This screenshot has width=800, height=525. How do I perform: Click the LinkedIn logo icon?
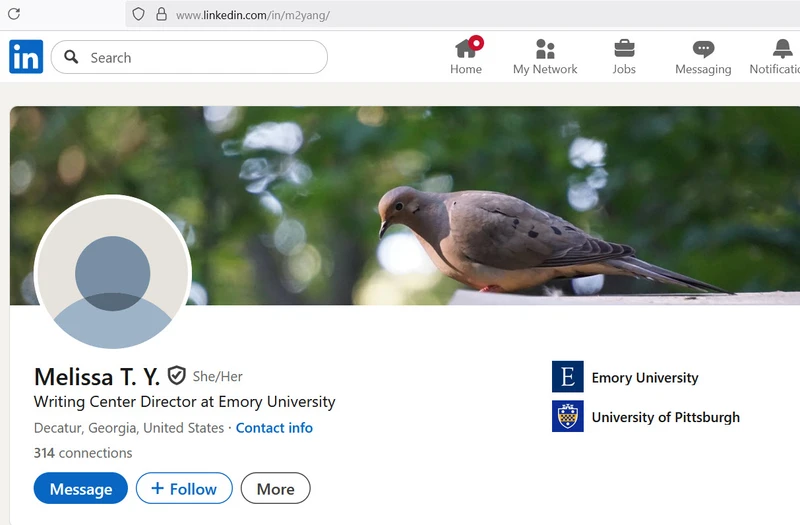tap(26, 57)
